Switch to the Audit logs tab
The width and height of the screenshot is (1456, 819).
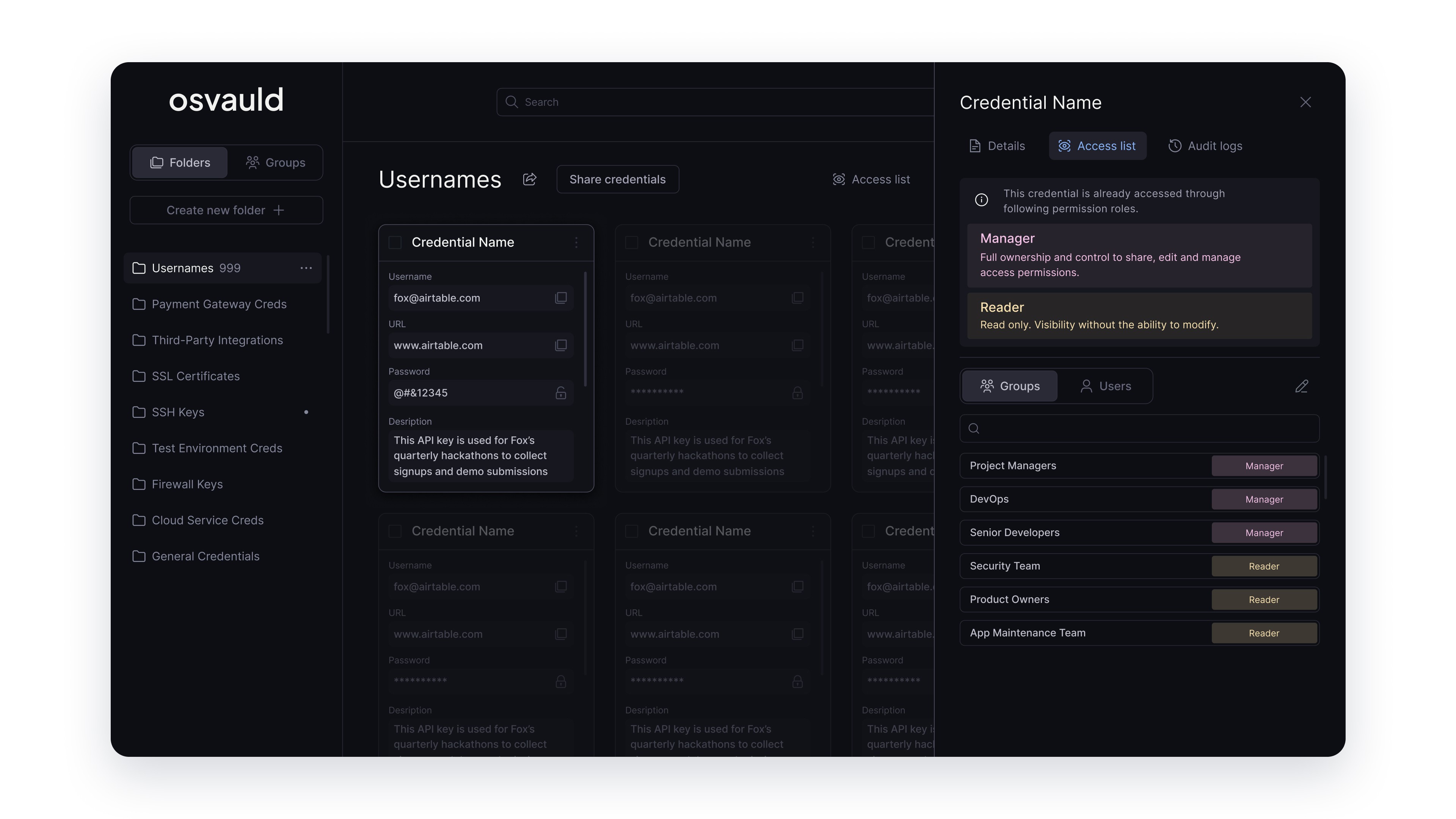(x=1205, y=146)
